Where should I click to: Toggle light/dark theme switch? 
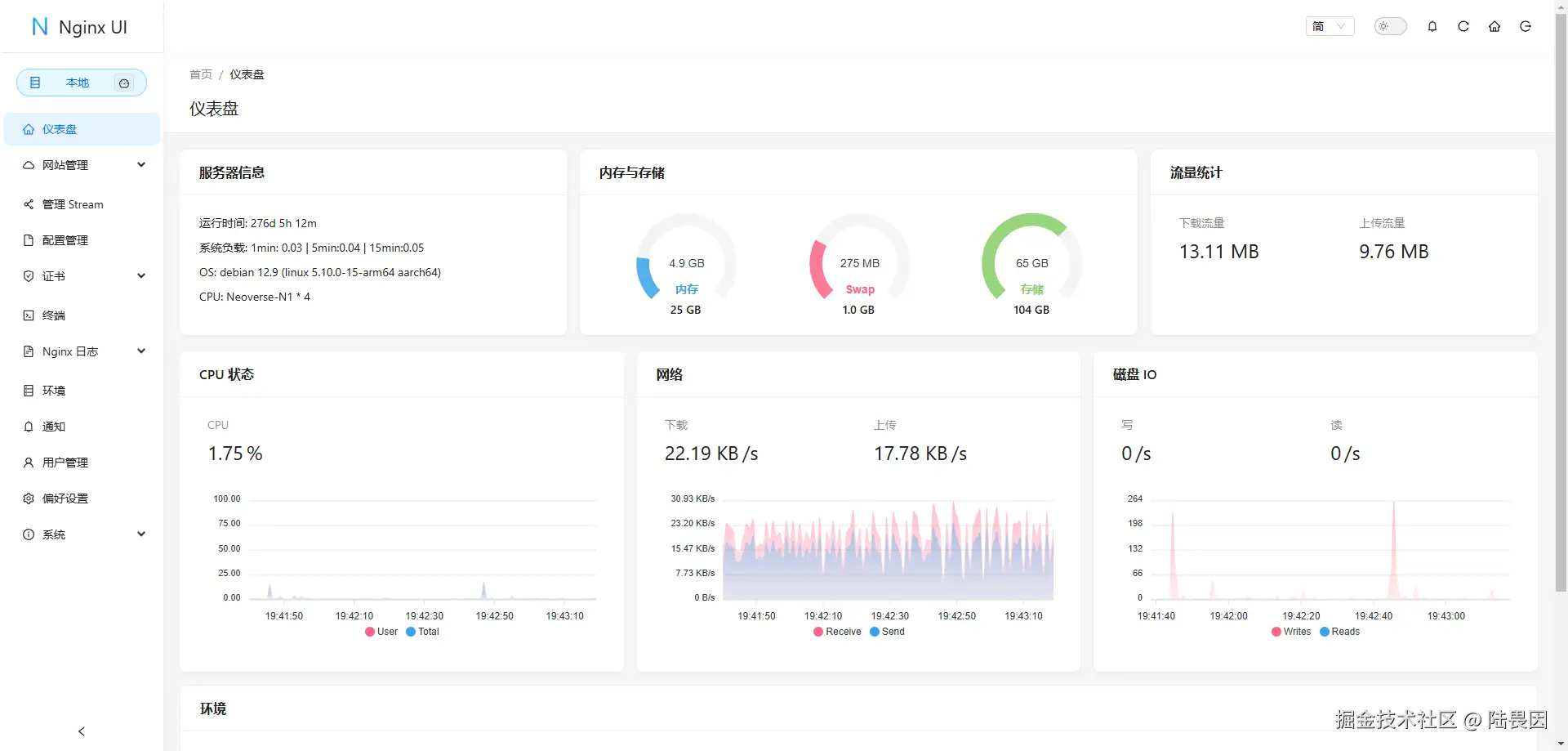point(1391,26)
